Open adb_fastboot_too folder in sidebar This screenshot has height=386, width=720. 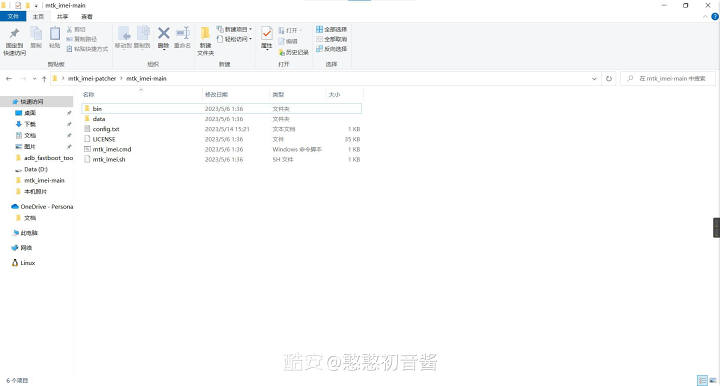coord(48,158)
